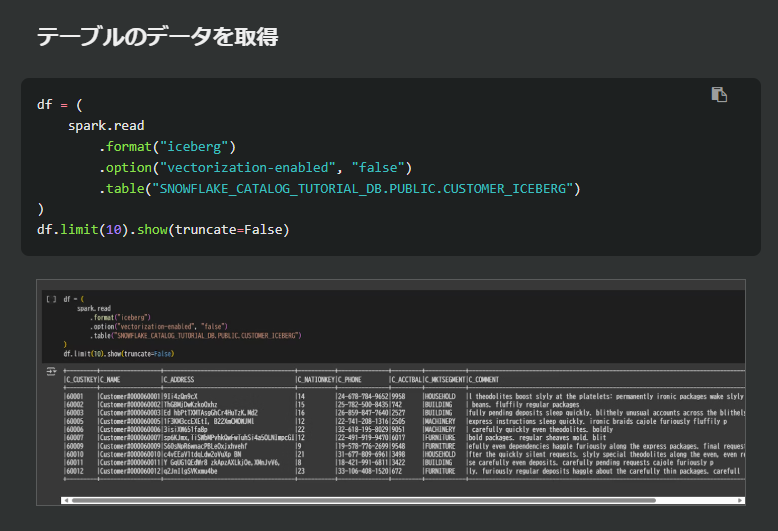The width and height of the screenshot is (778, 531).
Task: Click the C_ACCTBAL column header
Action: [406, 380]
